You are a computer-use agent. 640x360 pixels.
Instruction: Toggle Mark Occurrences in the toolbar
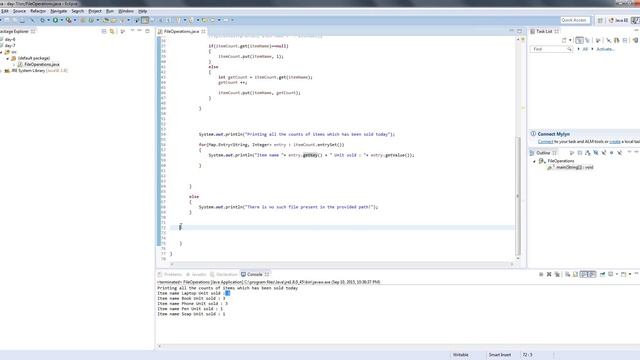[x=145, y=20]
